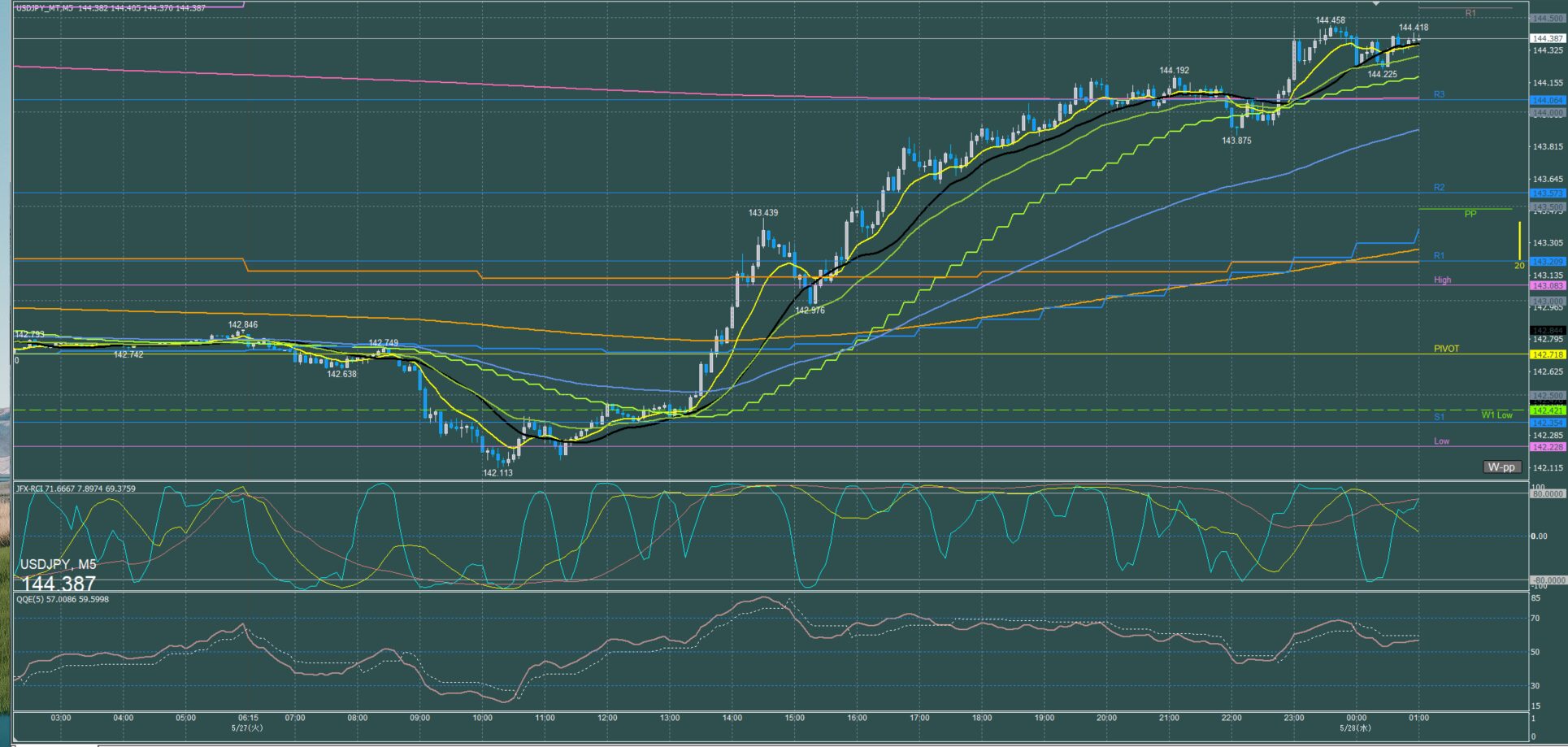Screen dimensions: 1568x747
Task: Click the 14:00 time axis label
Action: coord(732,718)
